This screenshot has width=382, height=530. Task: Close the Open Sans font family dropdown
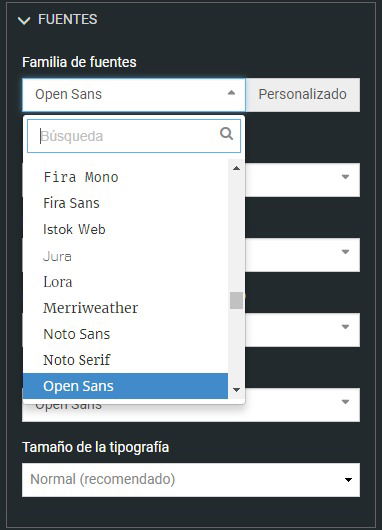click(x=134, y=95)
